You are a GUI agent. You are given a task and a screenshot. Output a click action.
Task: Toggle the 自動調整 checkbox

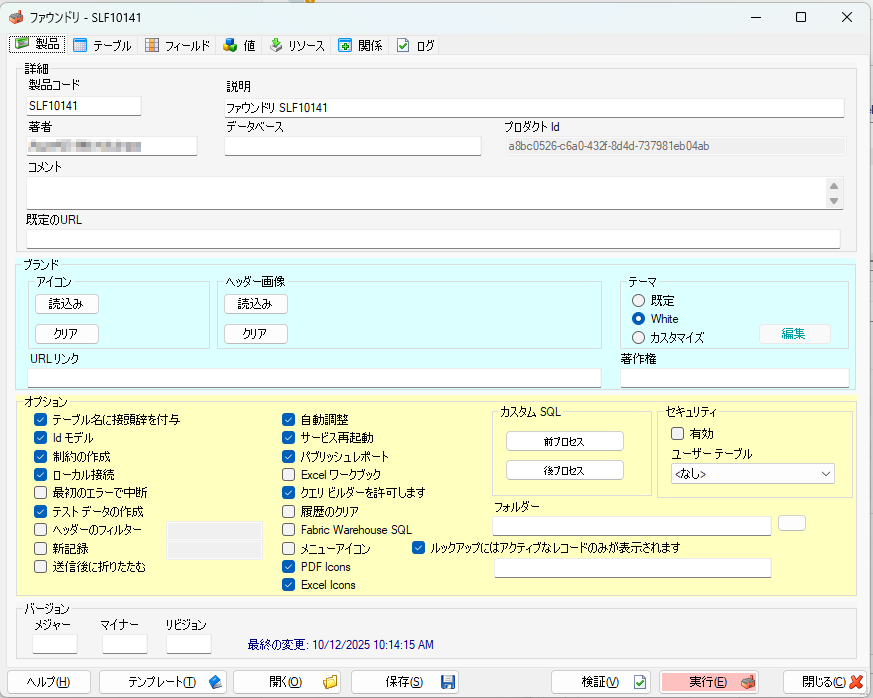288,420
